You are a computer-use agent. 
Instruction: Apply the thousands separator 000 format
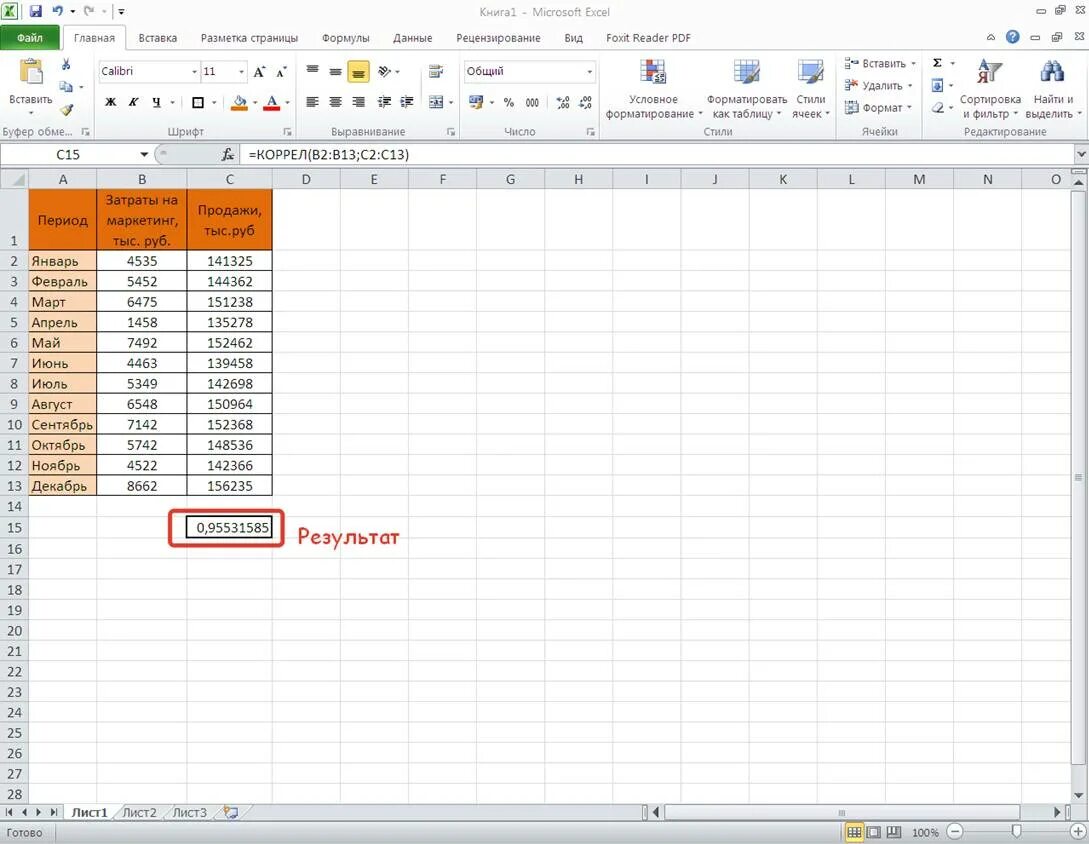click(532, 103)
